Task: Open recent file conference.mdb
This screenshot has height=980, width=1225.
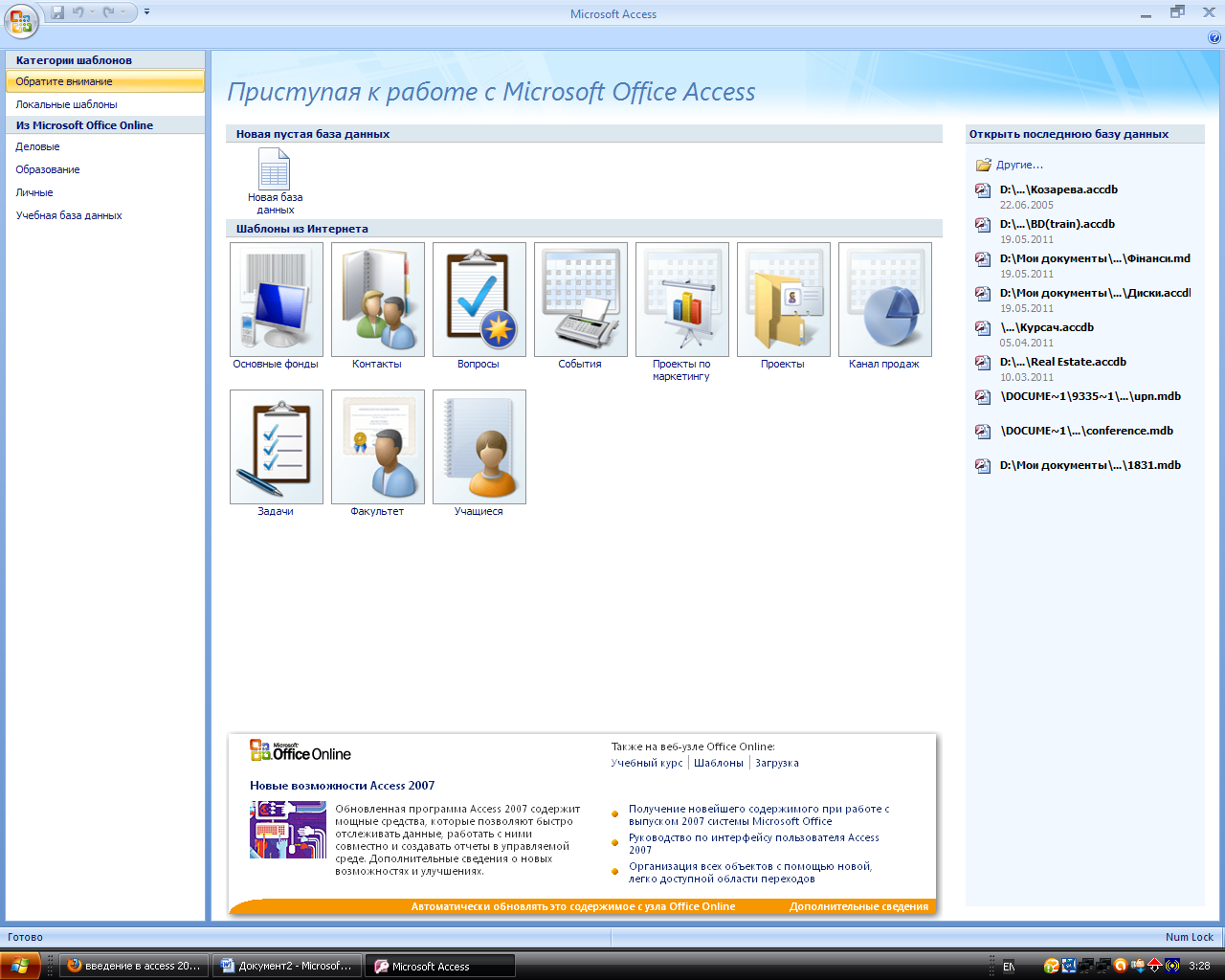Action: pos(1087,431)
